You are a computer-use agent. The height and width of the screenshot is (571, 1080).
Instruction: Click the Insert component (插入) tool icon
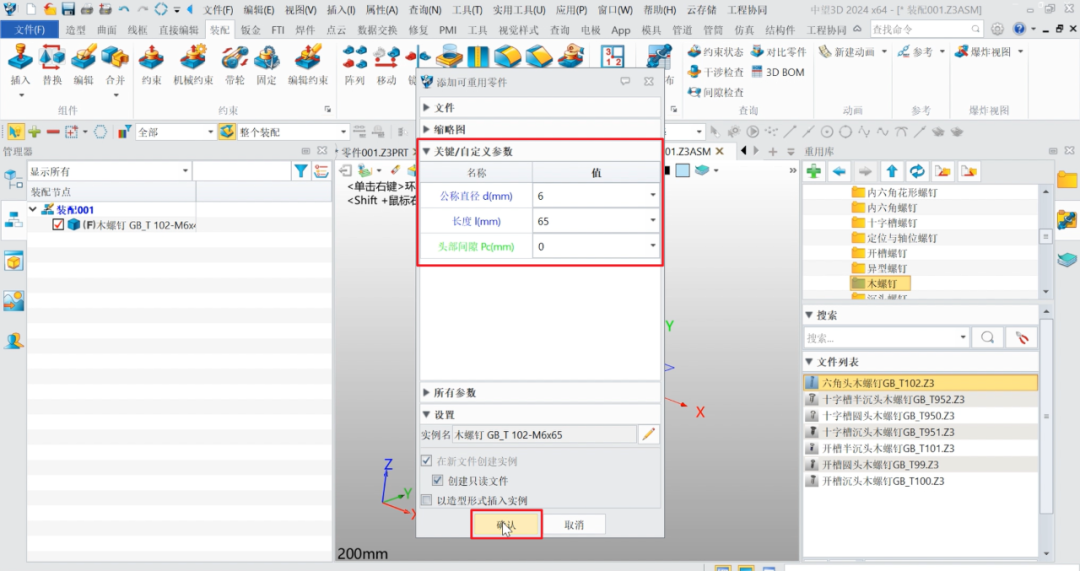pyautogui.click(x=20, y=57)
